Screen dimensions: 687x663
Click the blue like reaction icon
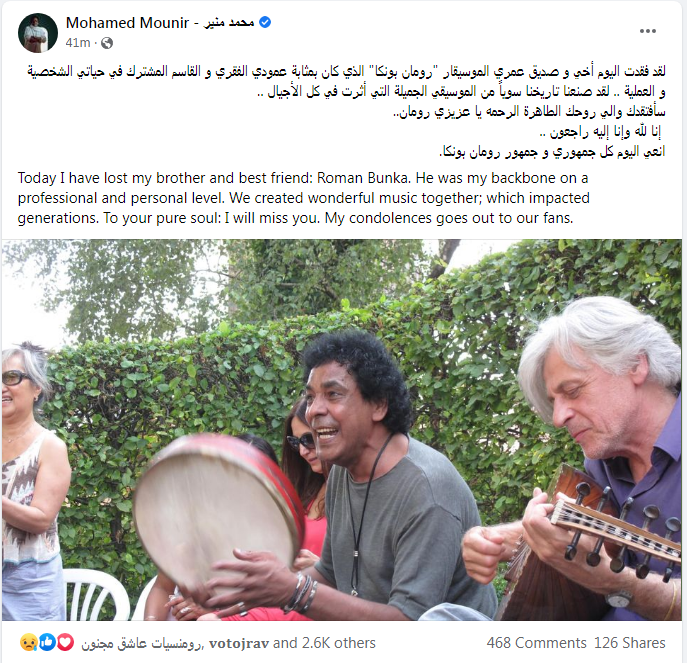click(x=47, y=643)
